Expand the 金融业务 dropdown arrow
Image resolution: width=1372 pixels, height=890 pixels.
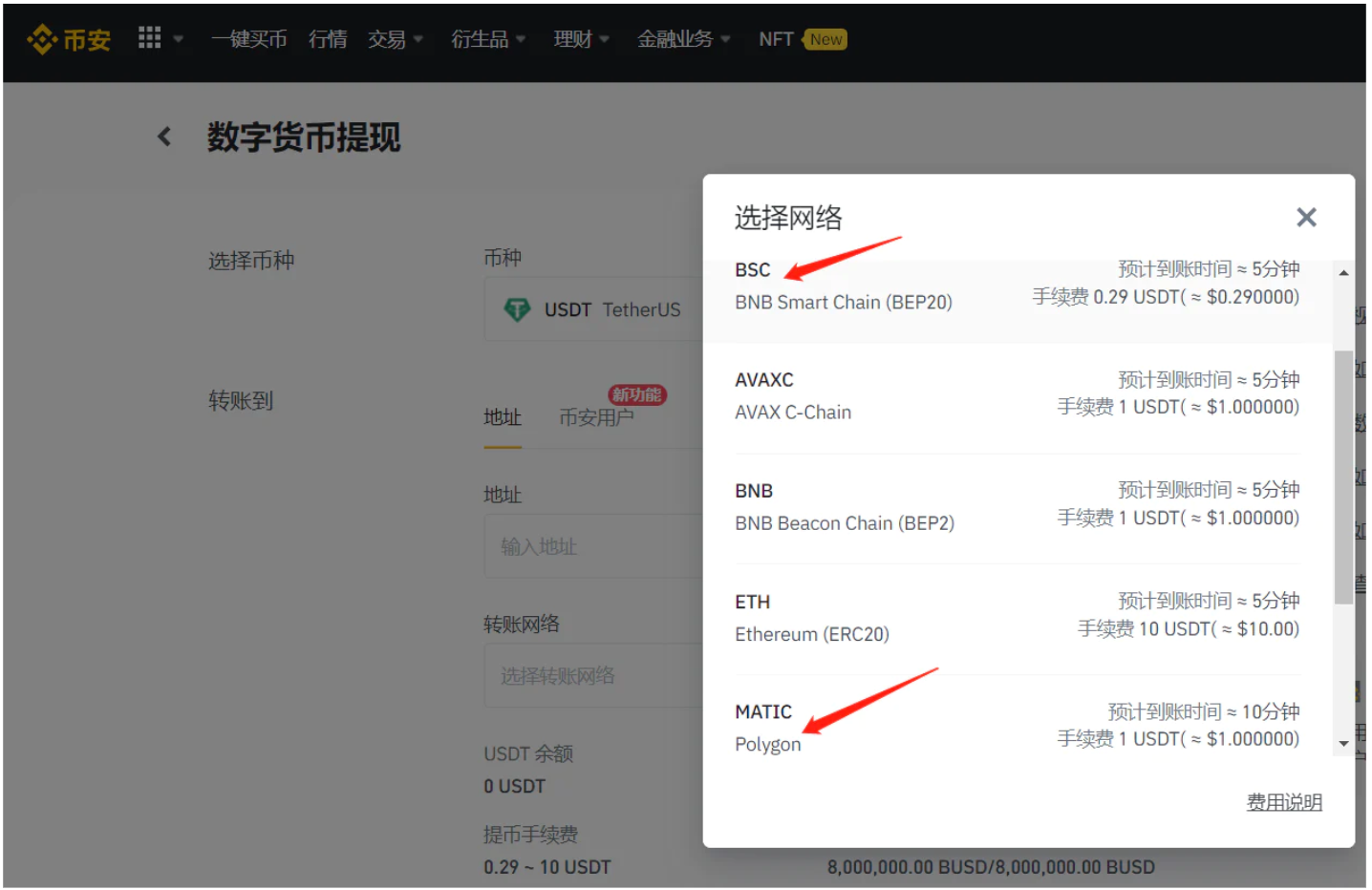point(725,39)
